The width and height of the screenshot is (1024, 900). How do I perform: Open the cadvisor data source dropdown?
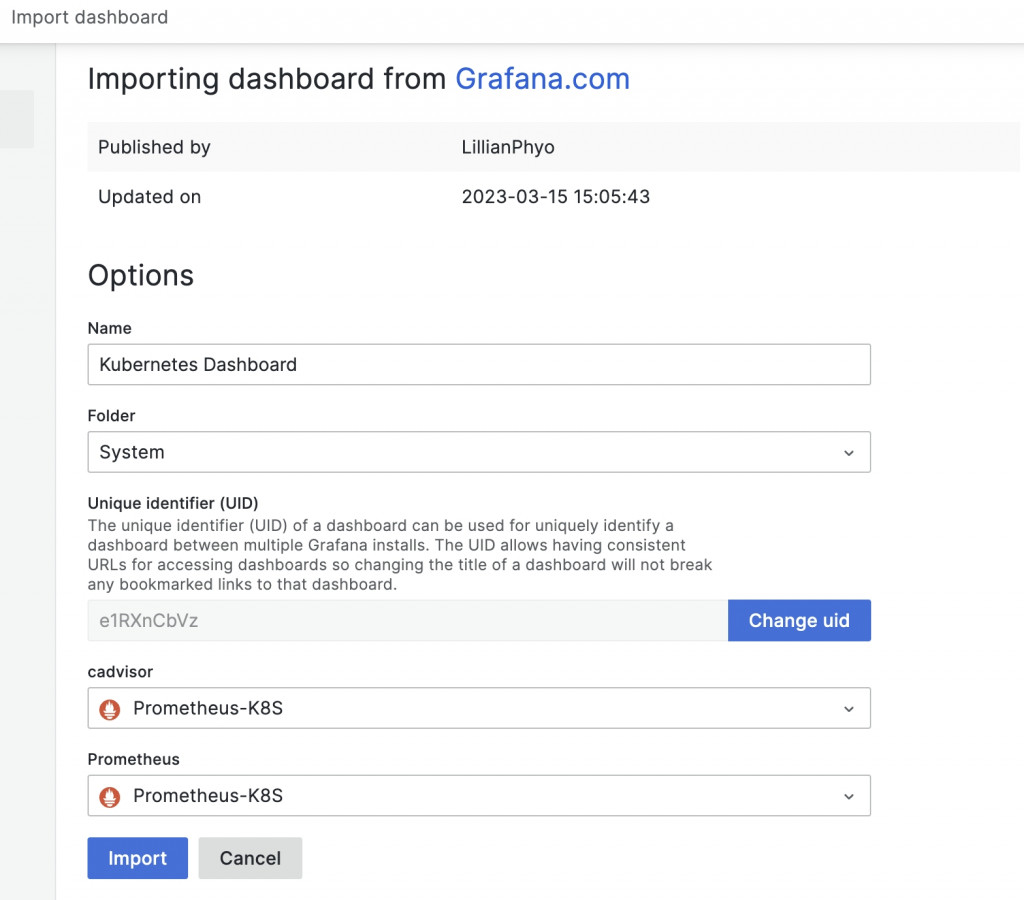[x=479, y=708]
